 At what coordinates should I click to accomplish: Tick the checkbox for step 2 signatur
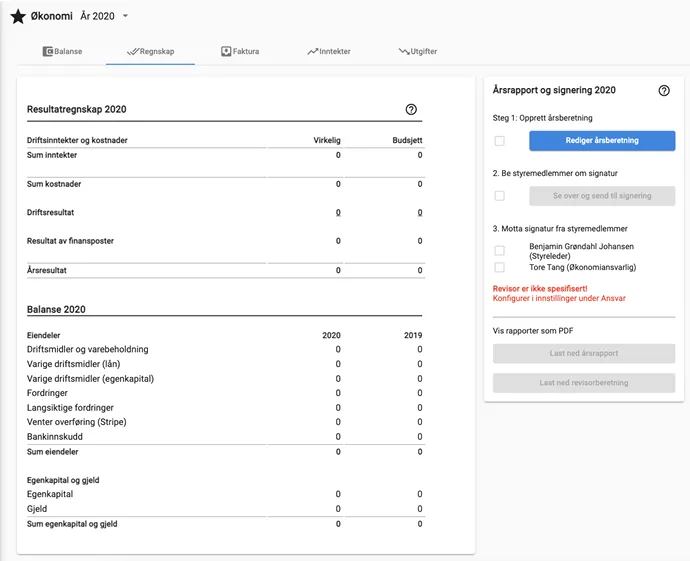click(x=499, y=196)
